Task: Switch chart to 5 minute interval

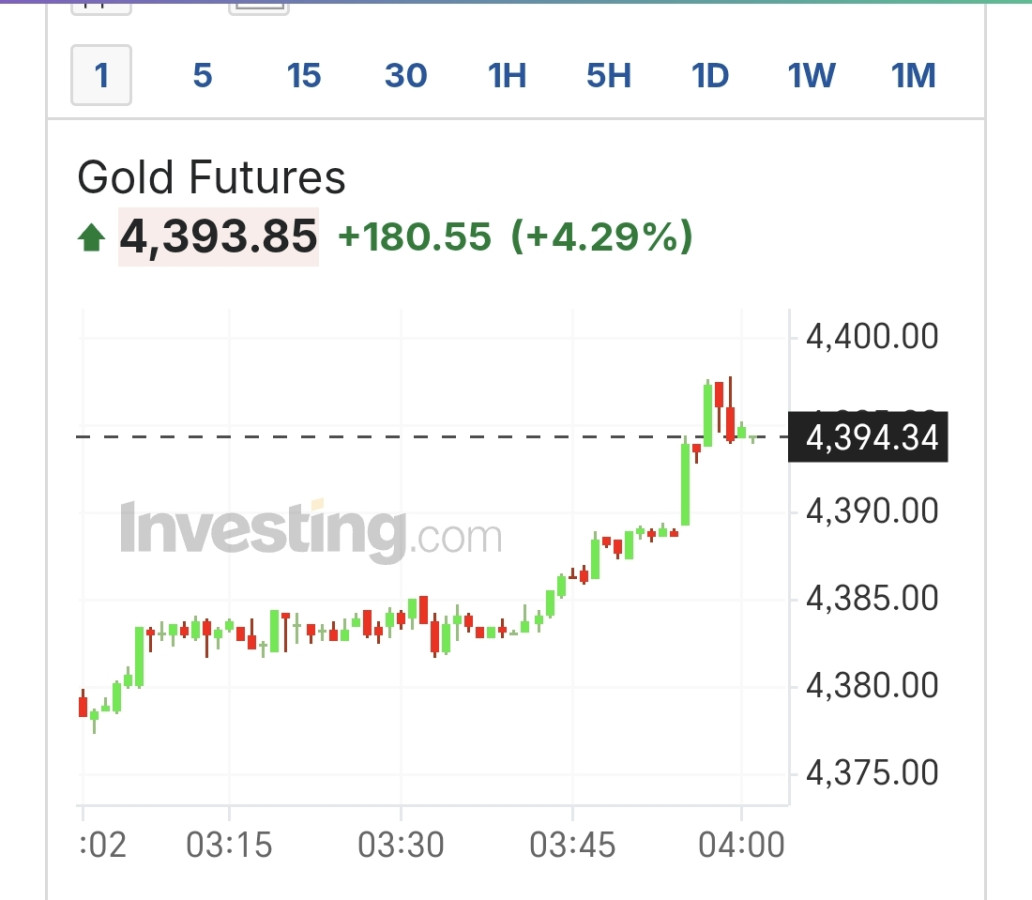Action: pyautogui.click(x=203, y=75)
